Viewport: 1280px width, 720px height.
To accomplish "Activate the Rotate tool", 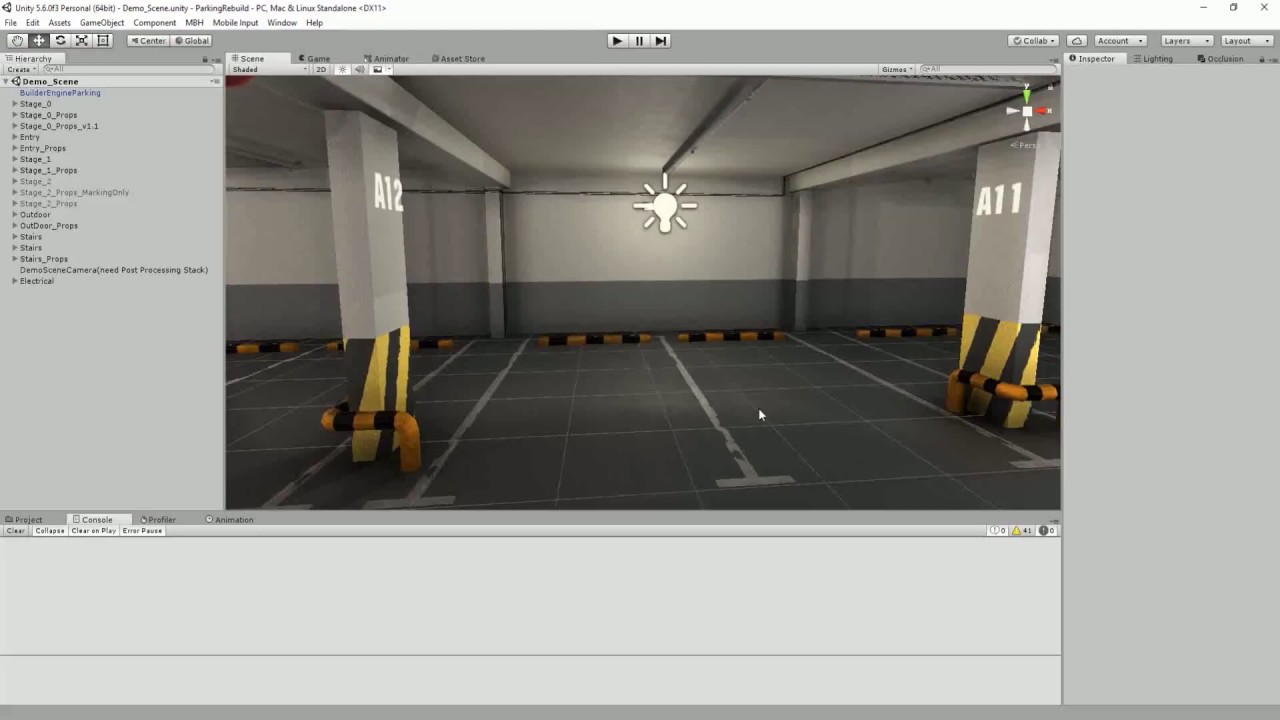I will point(59,40).
